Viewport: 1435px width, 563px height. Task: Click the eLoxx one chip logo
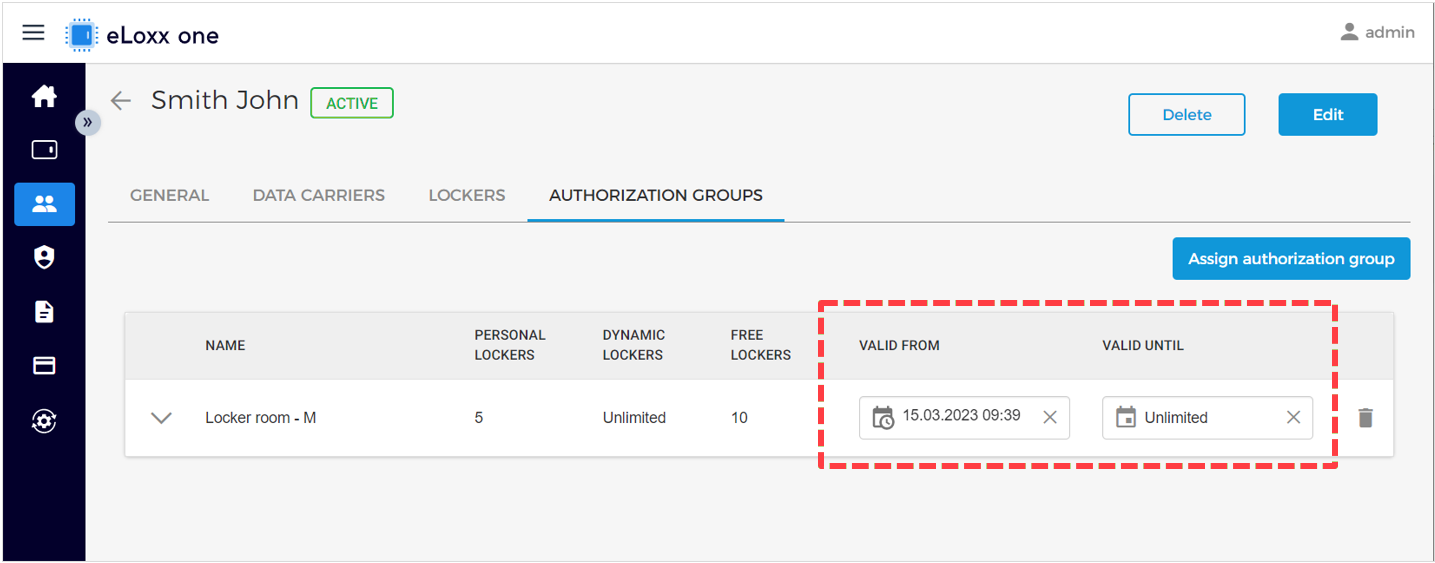[x=81, y=35]
